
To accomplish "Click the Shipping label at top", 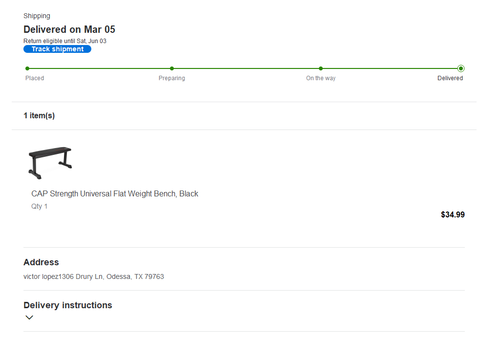I will click(x=37, y=16).
